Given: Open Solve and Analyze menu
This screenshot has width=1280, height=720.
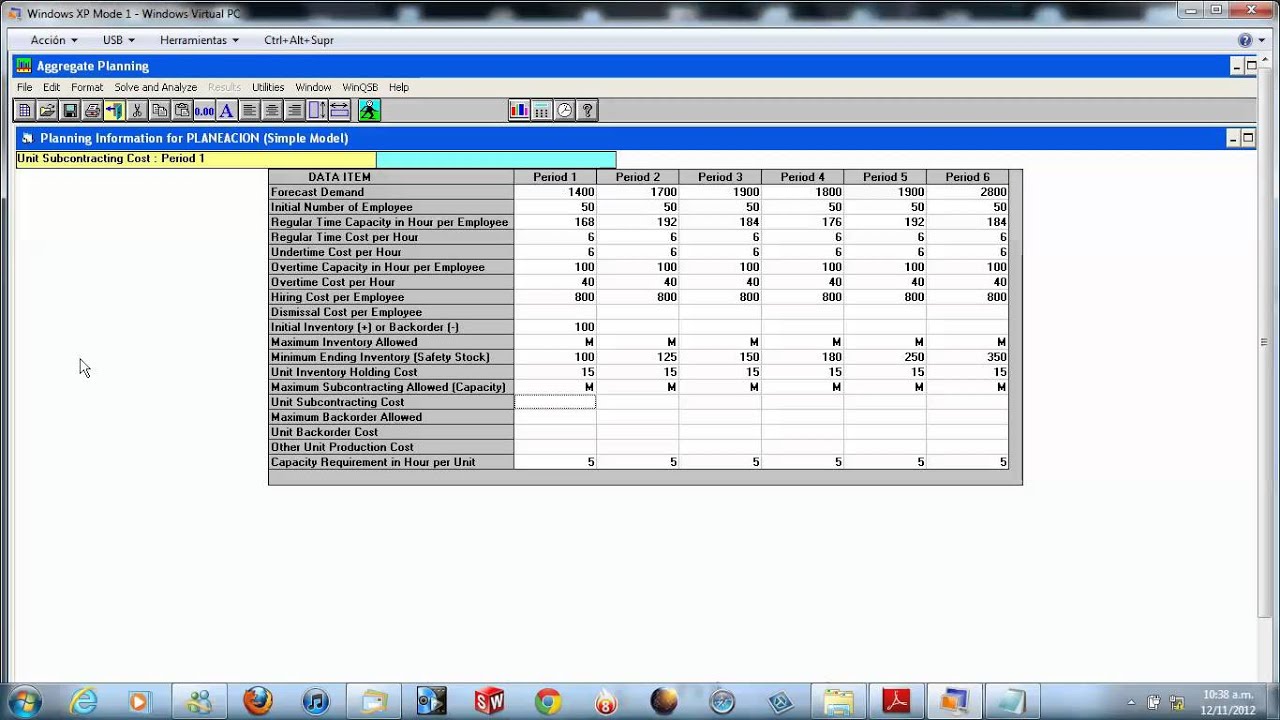Looking at the screenshot, I should click(x=155, y=87).
